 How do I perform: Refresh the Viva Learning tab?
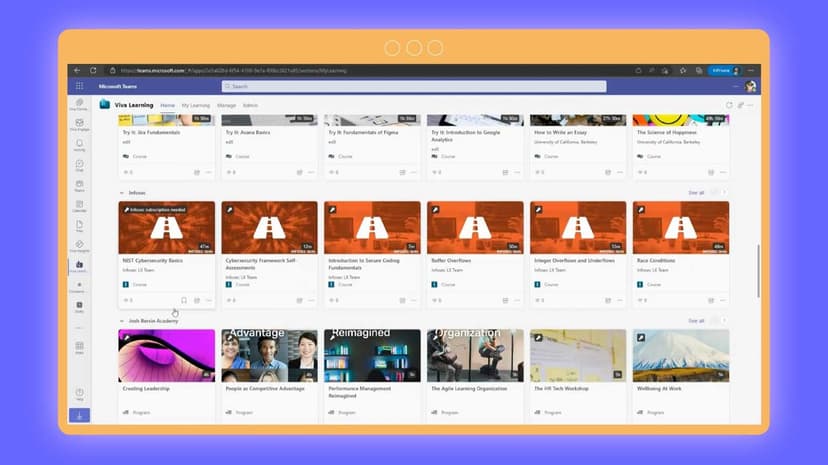point(729,105)
